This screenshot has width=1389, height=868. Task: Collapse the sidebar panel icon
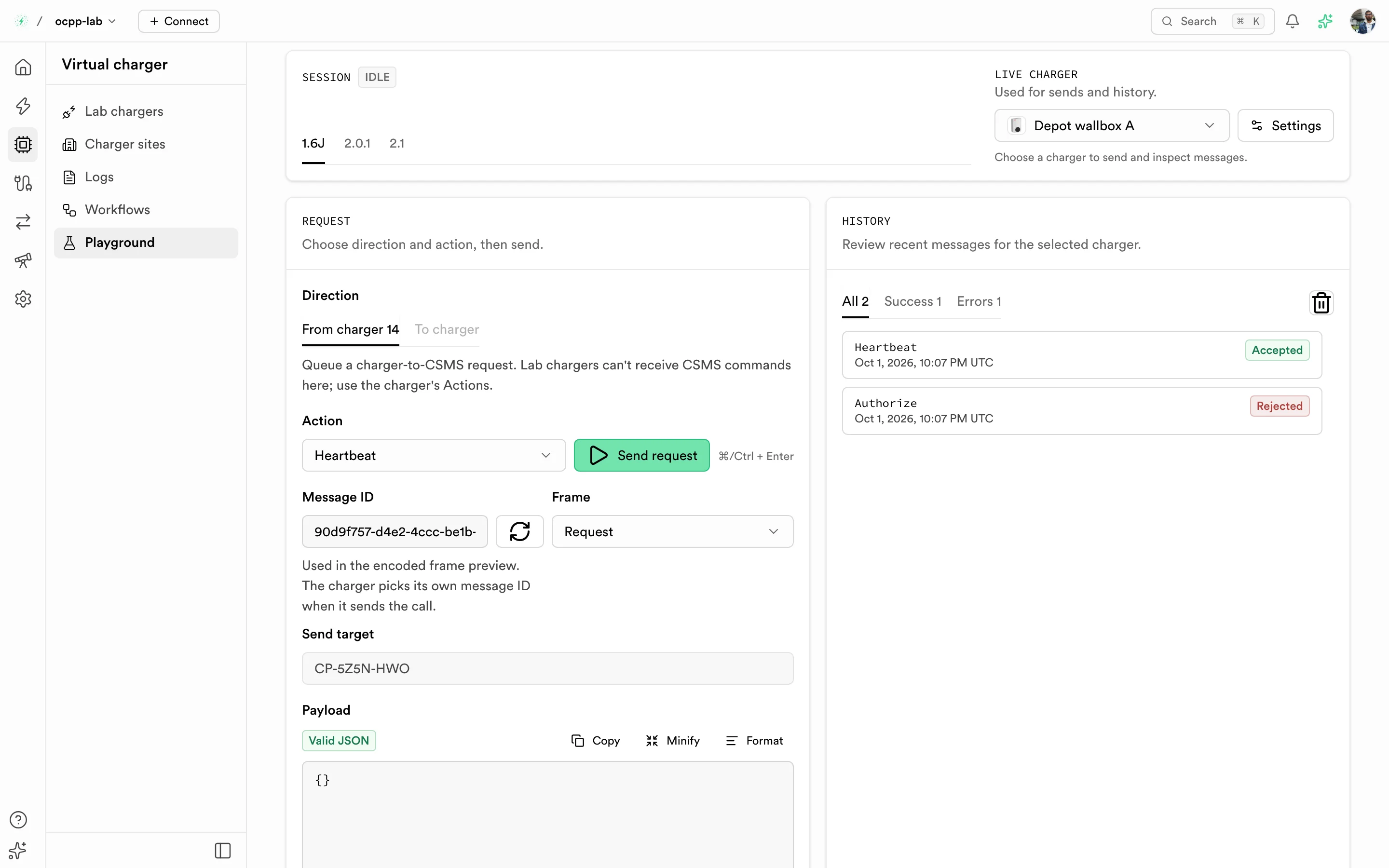(223, 850)
